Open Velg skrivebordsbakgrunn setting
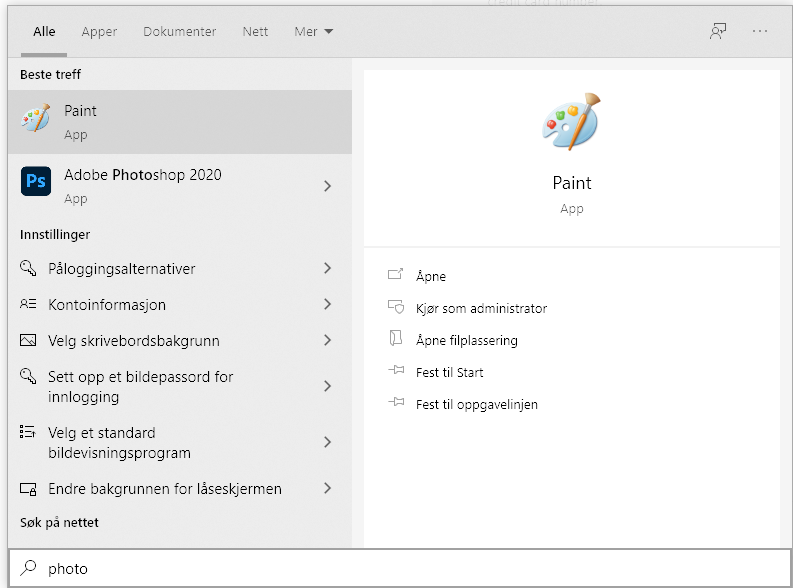This screenshot has width=793, height=588. tap(180, 340)
